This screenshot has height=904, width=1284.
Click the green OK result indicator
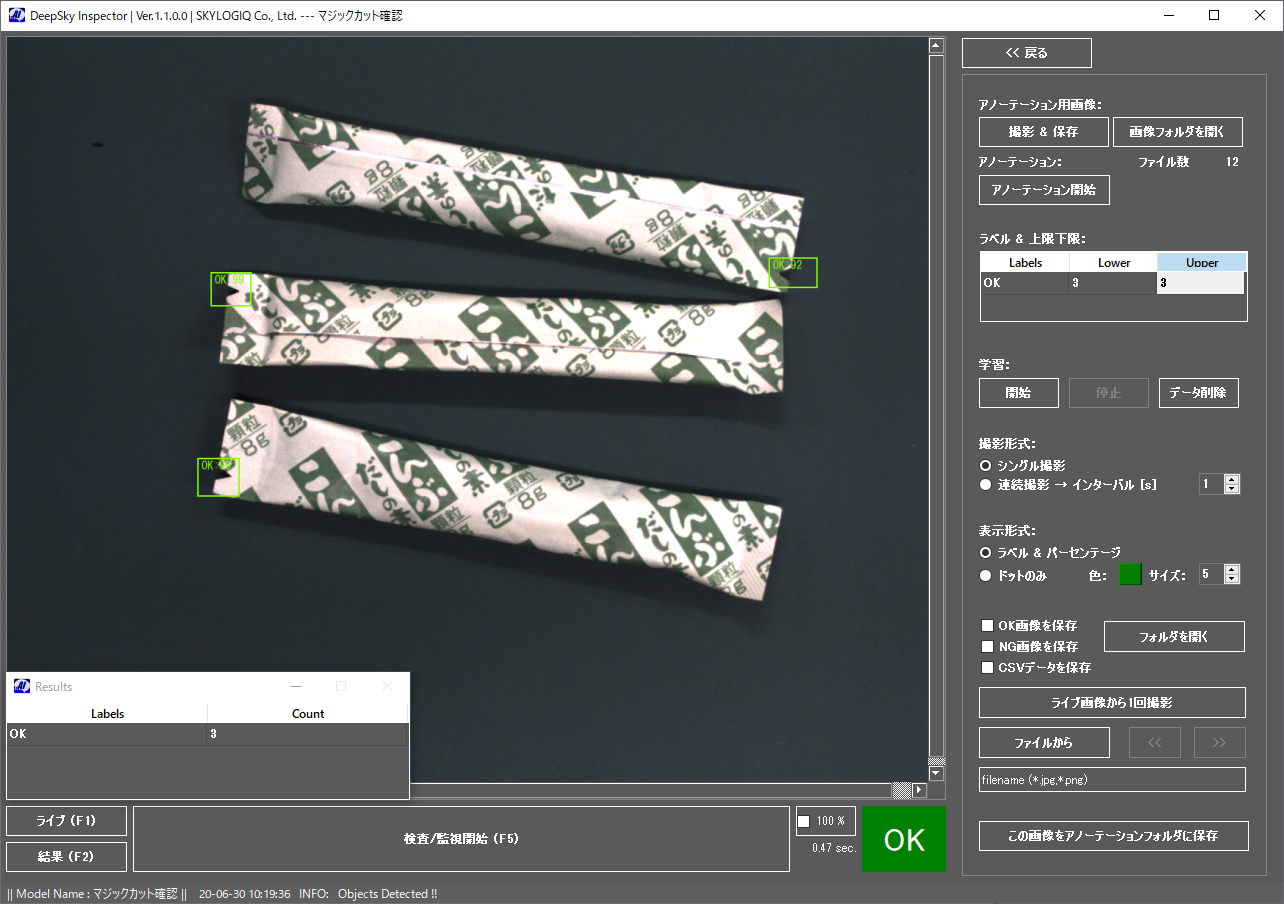(x=904, y=839)
